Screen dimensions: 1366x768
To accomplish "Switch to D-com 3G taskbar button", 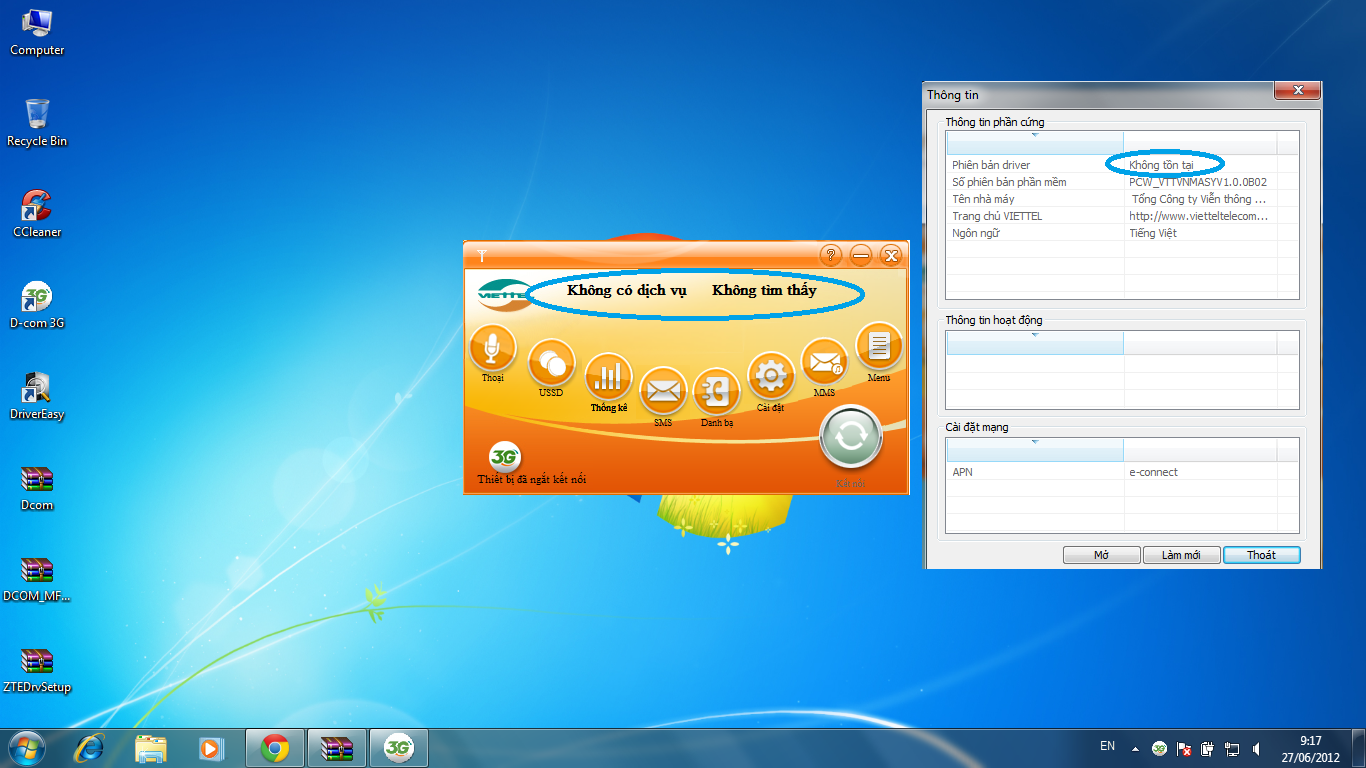I will pyautogui.click(x=399, y=747).
